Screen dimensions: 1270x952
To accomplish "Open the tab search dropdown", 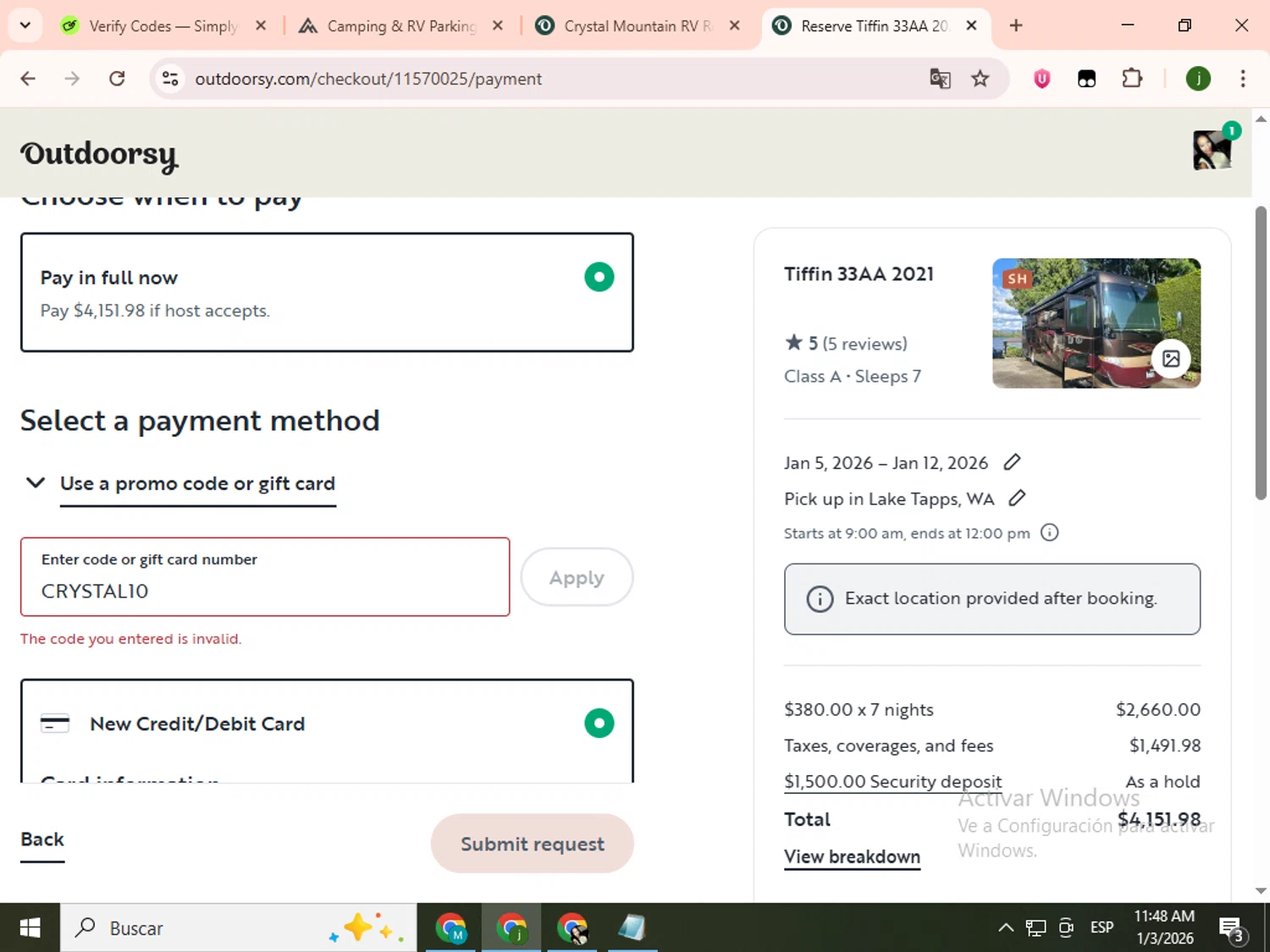I will tap(25, 25).
